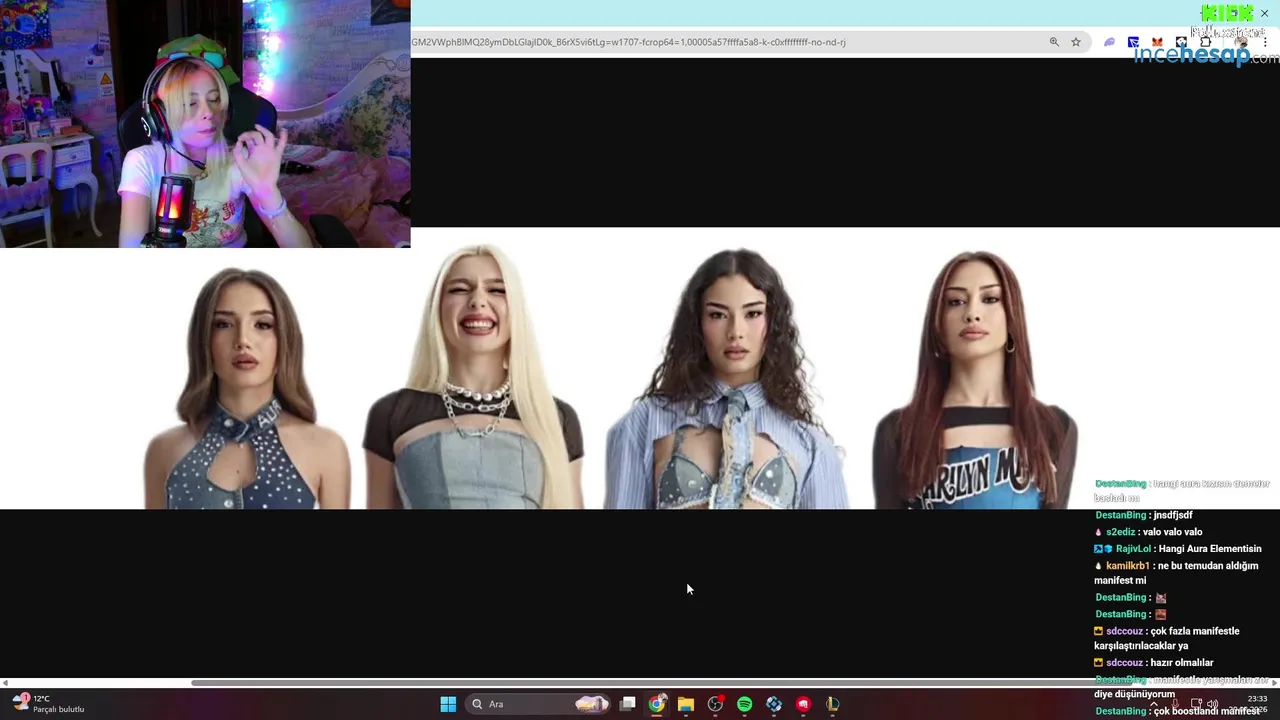Open Task View on the taskbar
The height and width of the screenshot is (720, 1280).
[627, 704]
